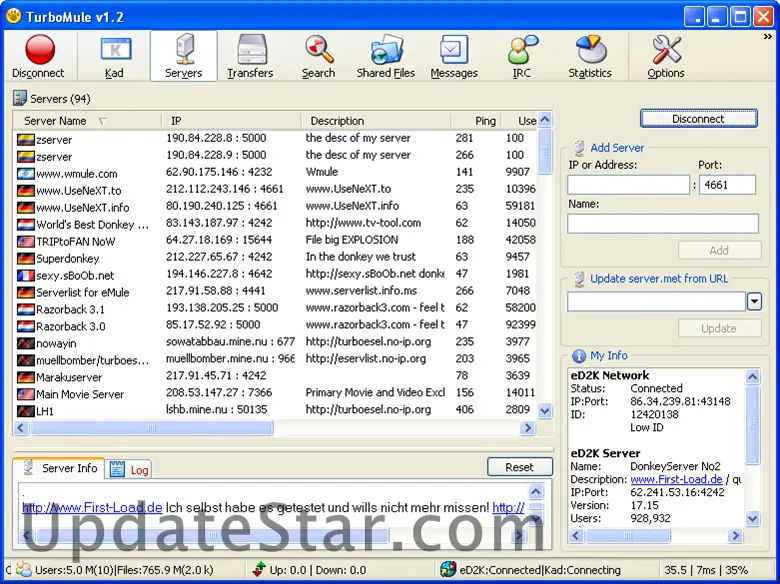The height and width of the screenshot is (584, 780).
Task: Click eD2K:Connected|Kad:Connecting status text
Action: 540,570
